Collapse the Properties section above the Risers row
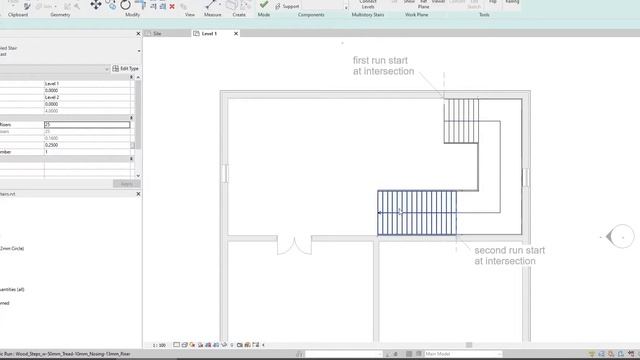640x360 pixels. coord(131,118)
